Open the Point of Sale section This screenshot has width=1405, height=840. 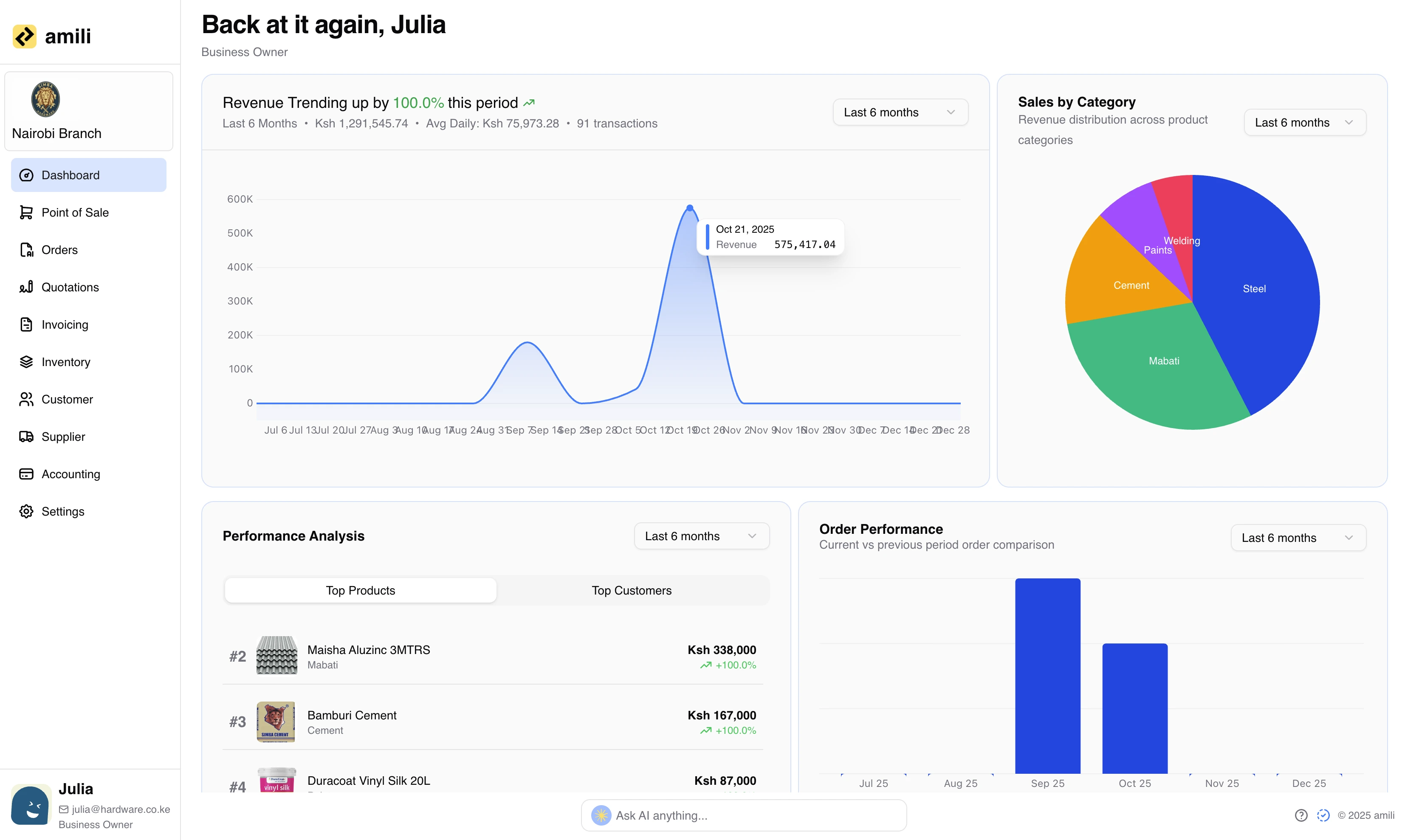coord(75,212)
